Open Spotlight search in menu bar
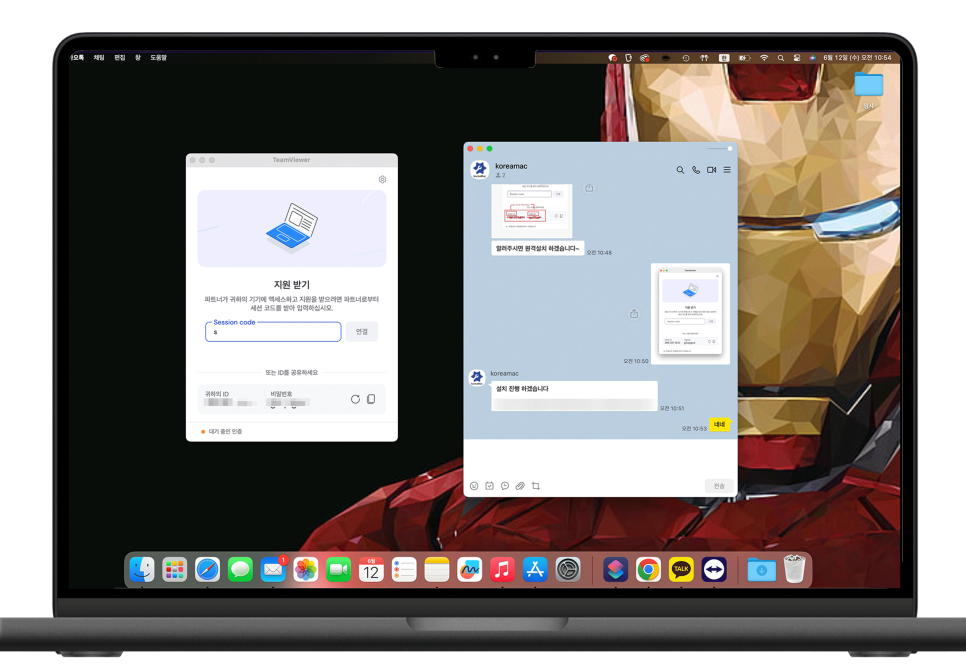This screenshot has width=966, height=669. (x=781, y=57)
